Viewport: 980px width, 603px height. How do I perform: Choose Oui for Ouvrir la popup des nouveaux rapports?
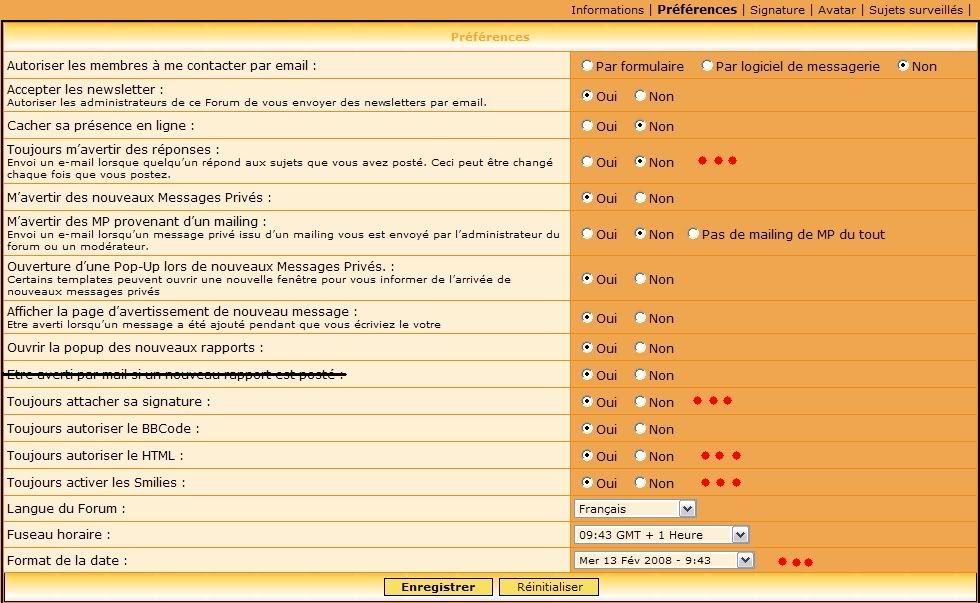click(x=587, y=347)
